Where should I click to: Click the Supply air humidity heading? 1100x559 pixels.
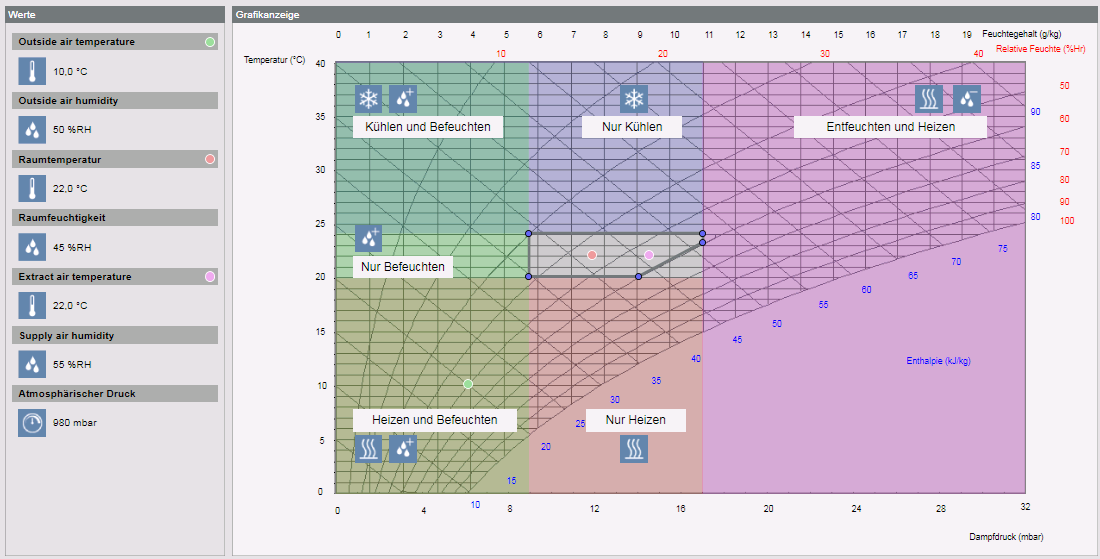coord(115,335)
